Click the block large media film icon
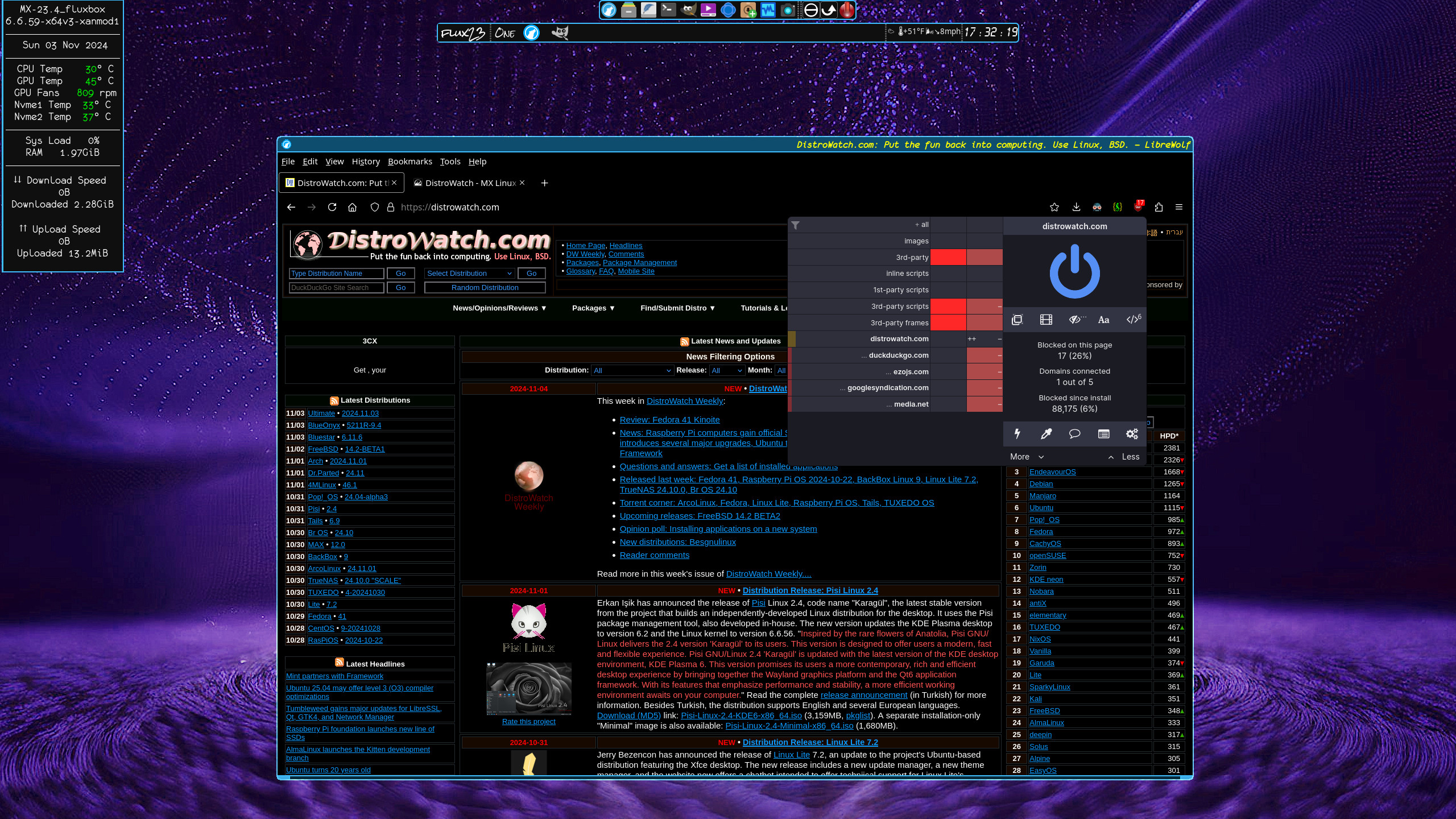Screen dimensions: 1456x819 1046,320
